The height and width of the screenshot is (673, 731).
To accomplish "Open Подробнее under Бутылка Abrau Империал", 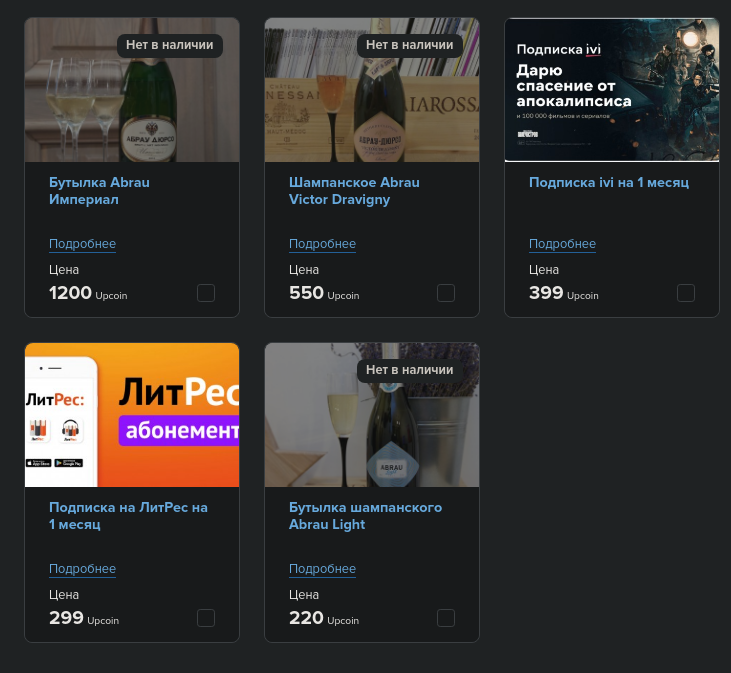I will coord(83,244).
